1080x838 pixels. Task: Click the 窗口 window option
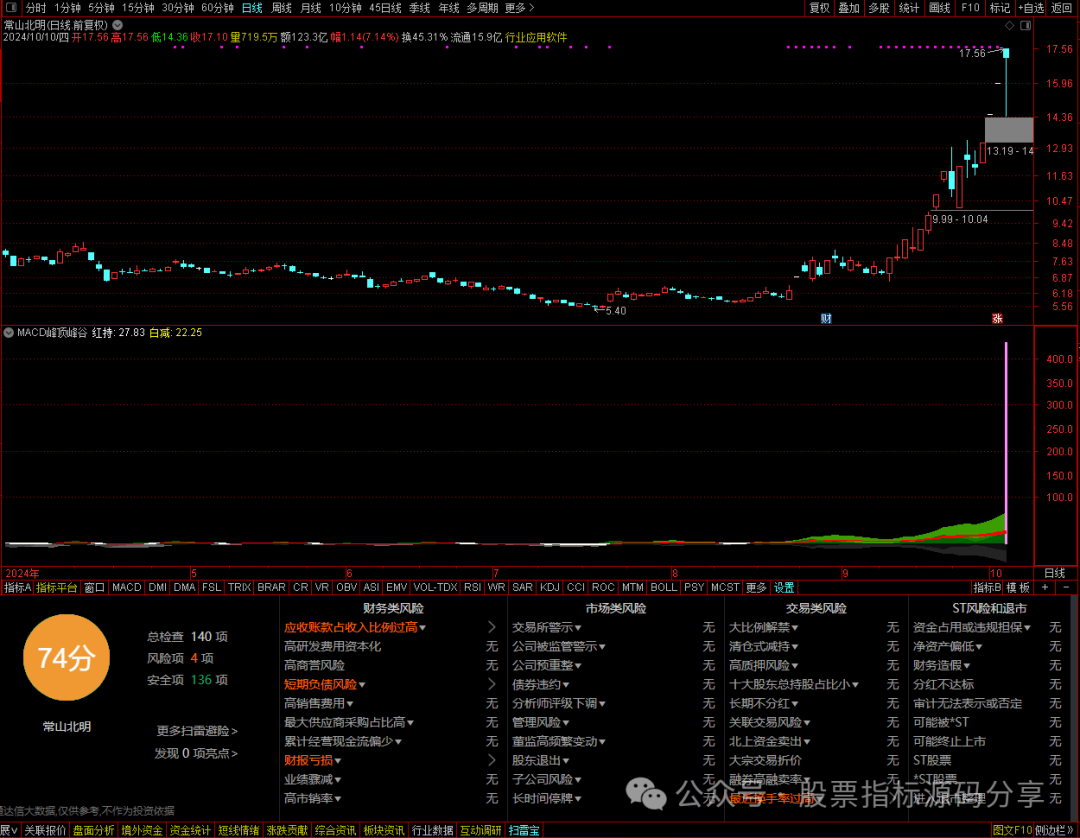coord(94,587)
